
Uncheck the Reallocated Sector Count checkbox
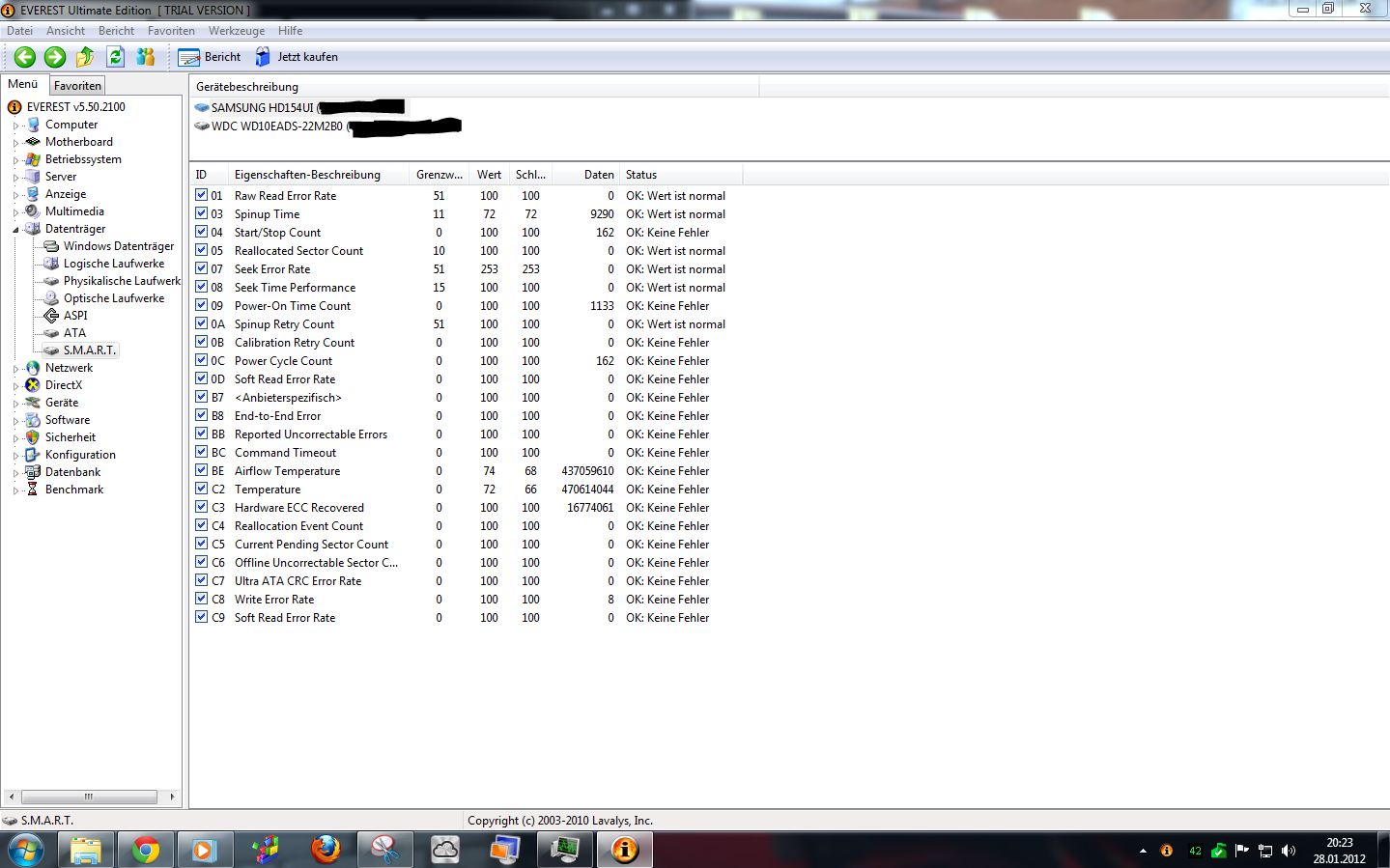tap(202, 250)
